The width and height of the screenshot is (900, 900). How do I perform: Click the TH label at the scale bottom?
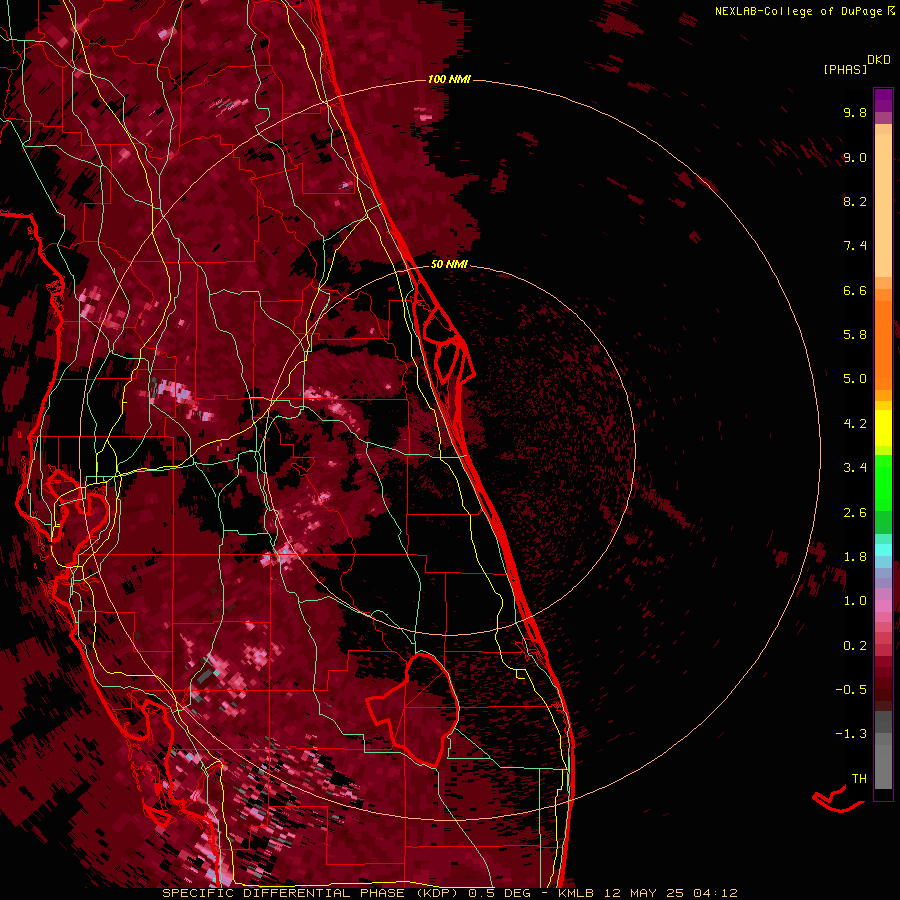coord(859,779)
